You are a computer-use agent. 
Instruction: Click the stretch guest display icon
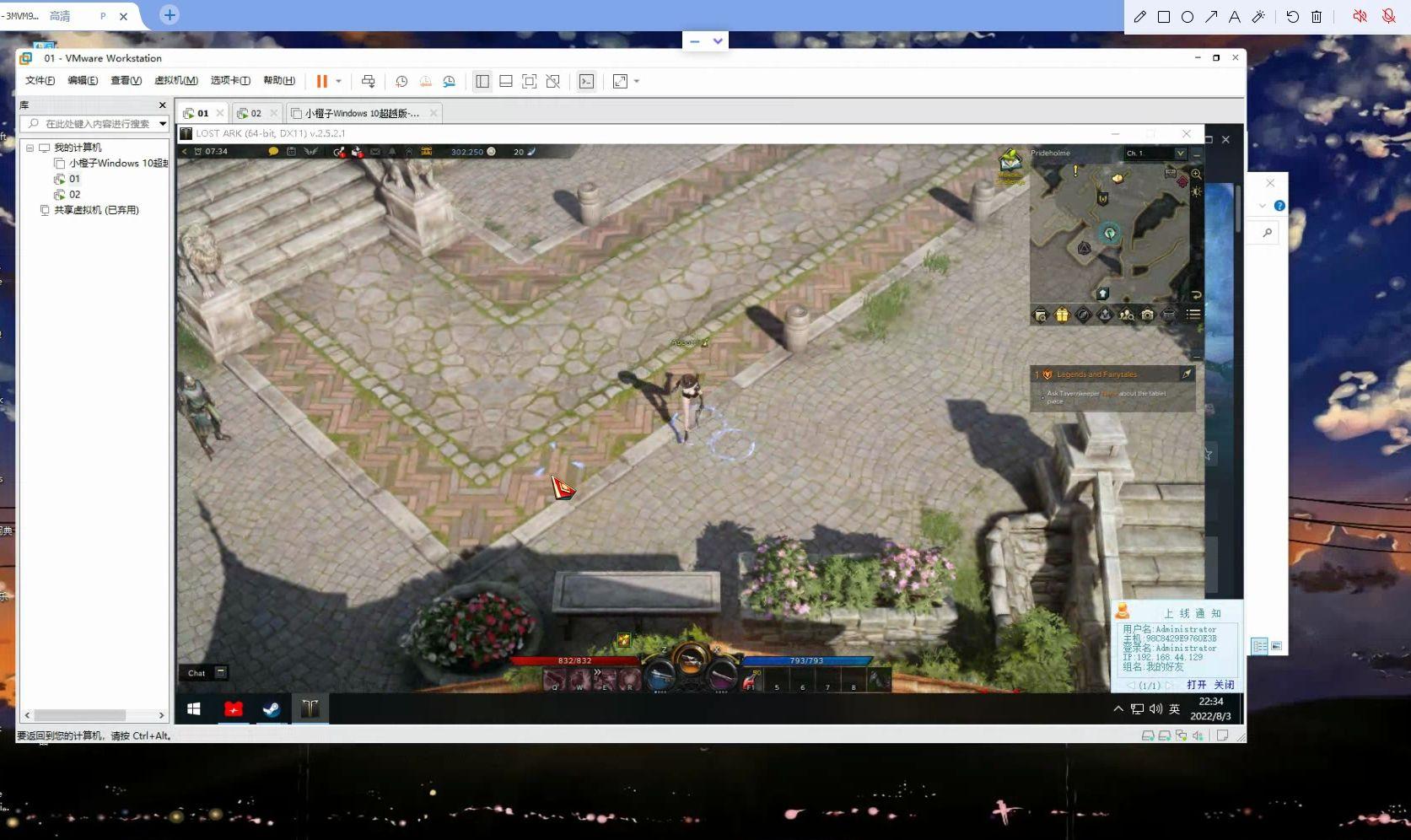pyautogui.click(x=620, y=81)
